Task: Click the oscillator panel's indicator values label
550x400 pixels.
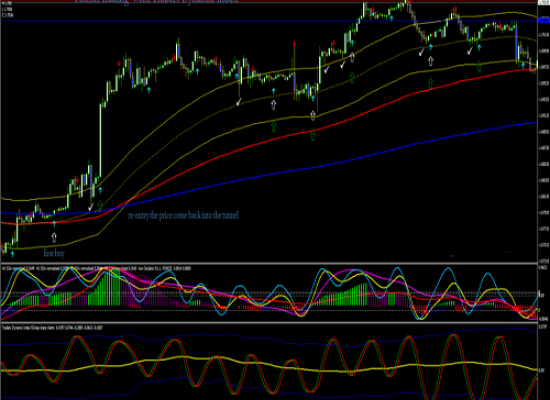Action: coord(96,269)
